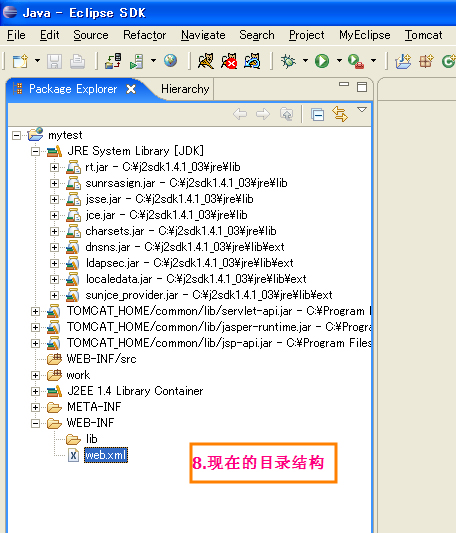This screenshot has height=533, width=456.
Task: Click the Back arrow in Package Explorer
Action: (x=240, y=114)
